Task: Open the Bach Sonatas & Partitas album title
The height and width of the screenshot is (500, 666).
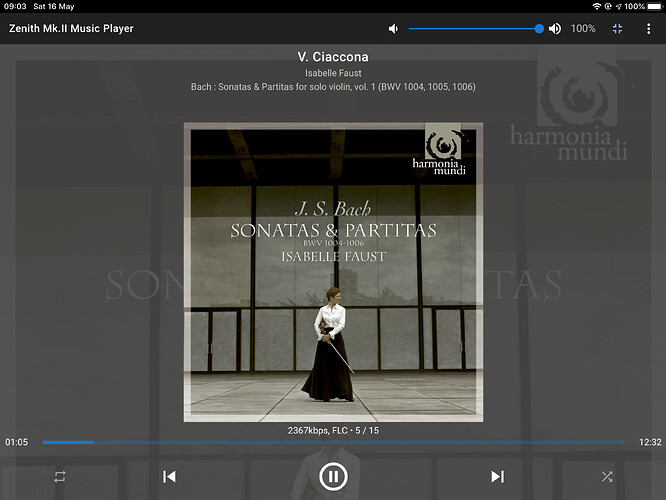Action: coord(333,87)
